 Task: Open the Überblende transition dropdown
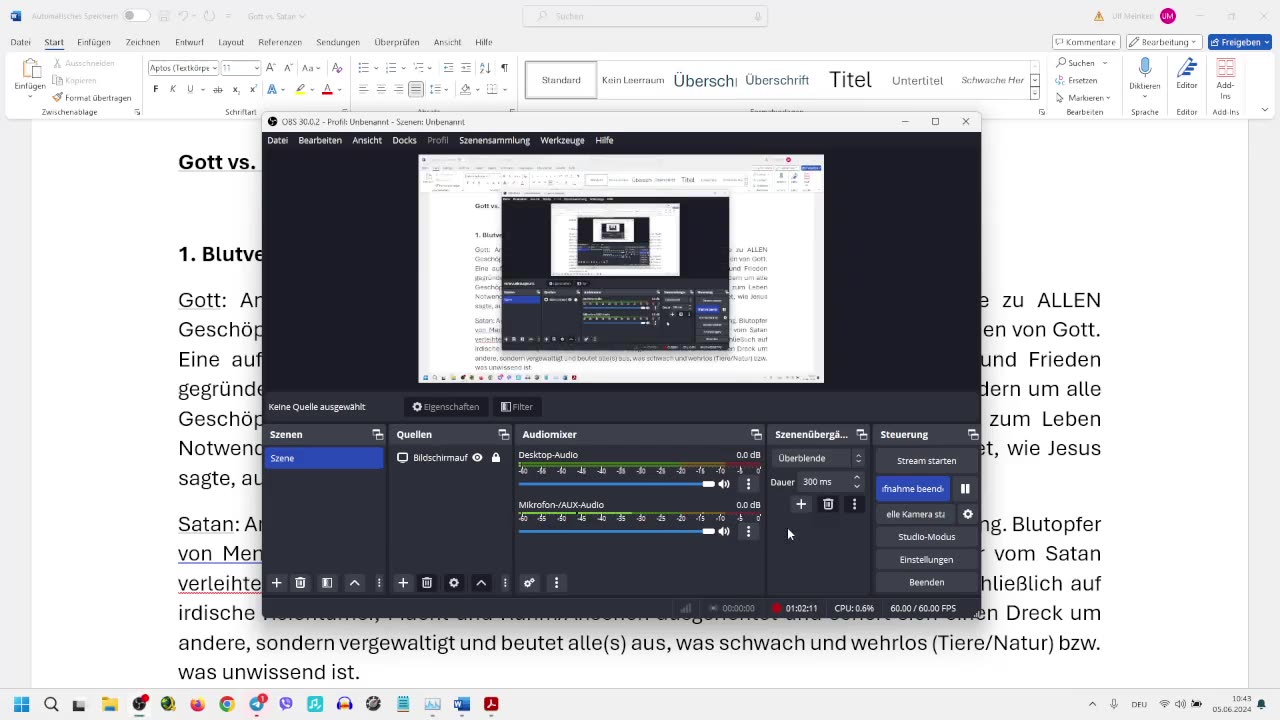(x=819, y=458)
